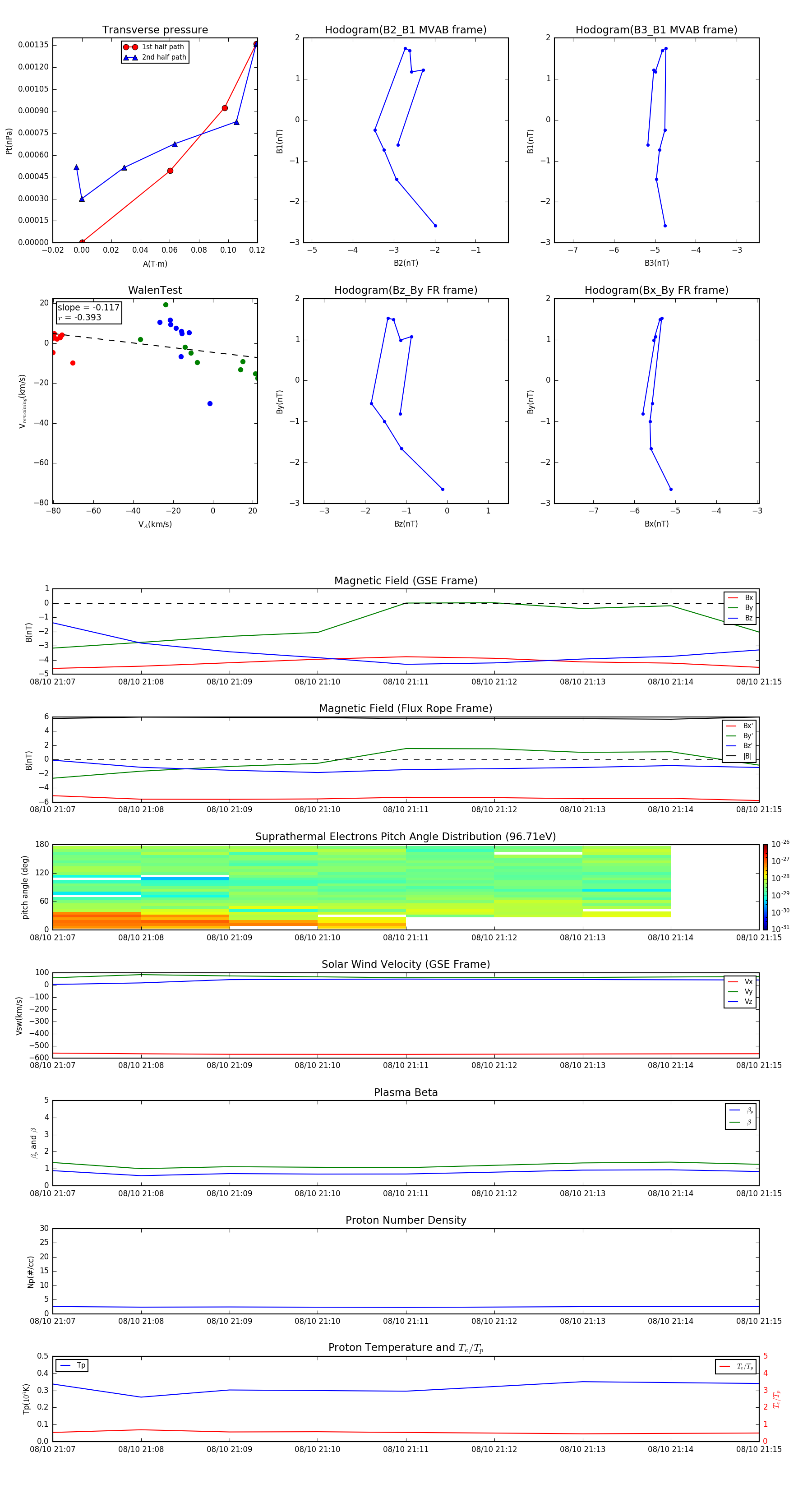Click the "Tp(10^6K)" y-axis label
Image resolution: width=812 pixels, height=1489 pixels.
tap(26, 1399)
